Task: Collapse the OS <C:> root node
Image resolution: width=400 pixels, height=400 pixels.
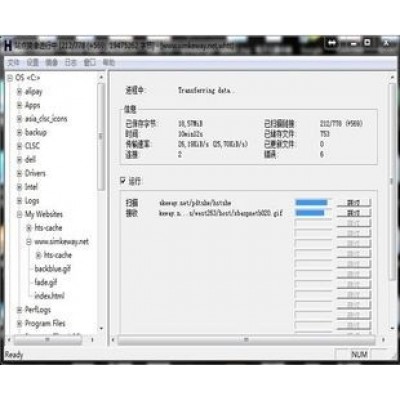Action: (x=11, y=78)
